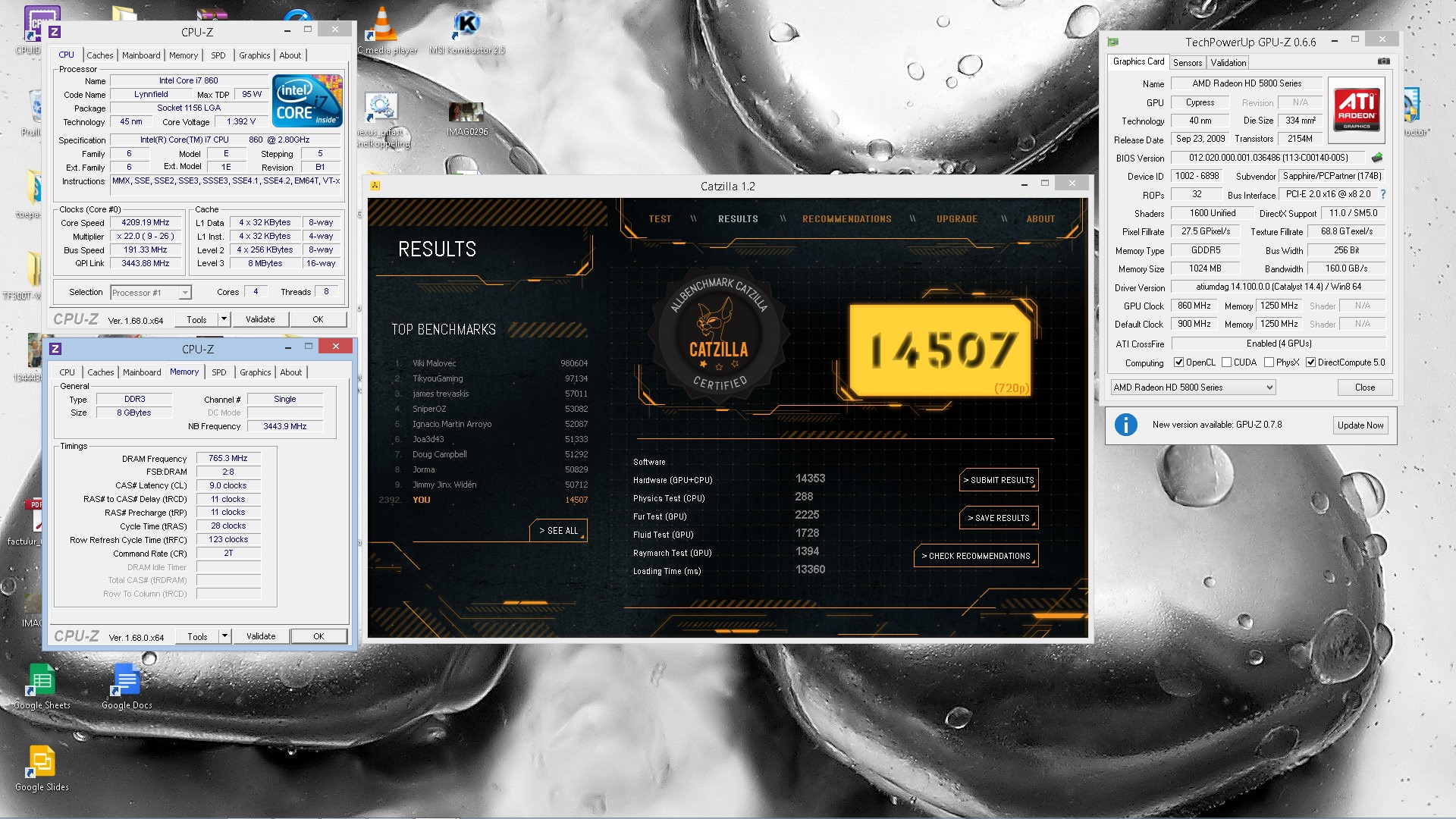Click the blue info icon in GPU-Z update bar

pyautogui.click(x=1126, y=425)
